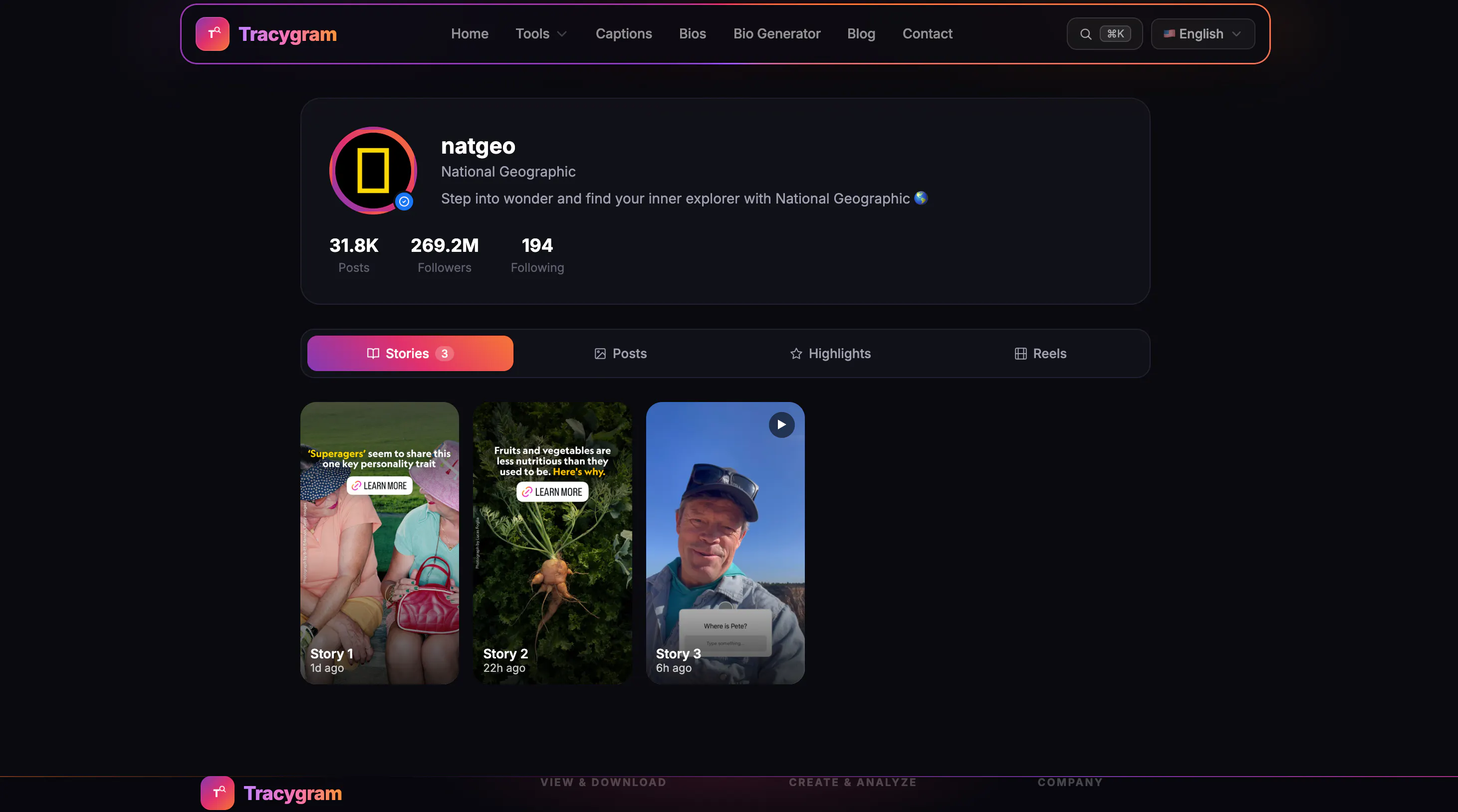Screen dimensions: 1458x812
Task: Switch to the Highlights tab
Action: tap(830, 354)
